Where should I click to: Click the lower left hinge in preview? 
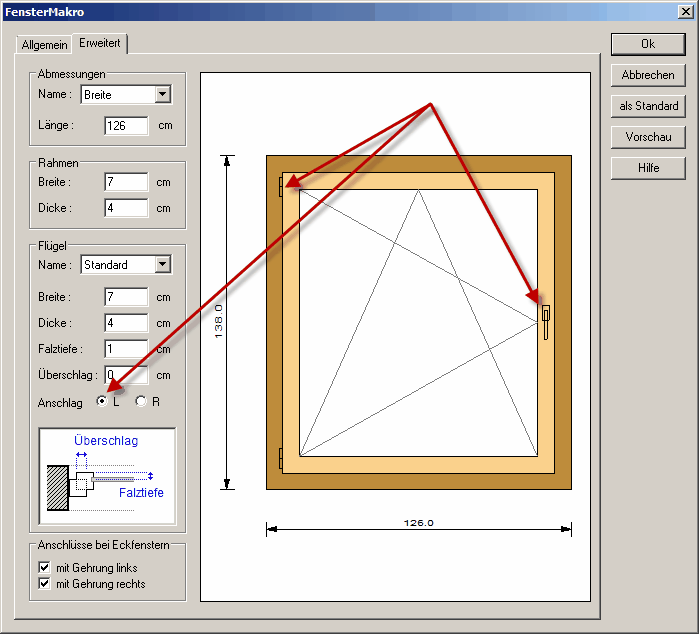[282, 458]
